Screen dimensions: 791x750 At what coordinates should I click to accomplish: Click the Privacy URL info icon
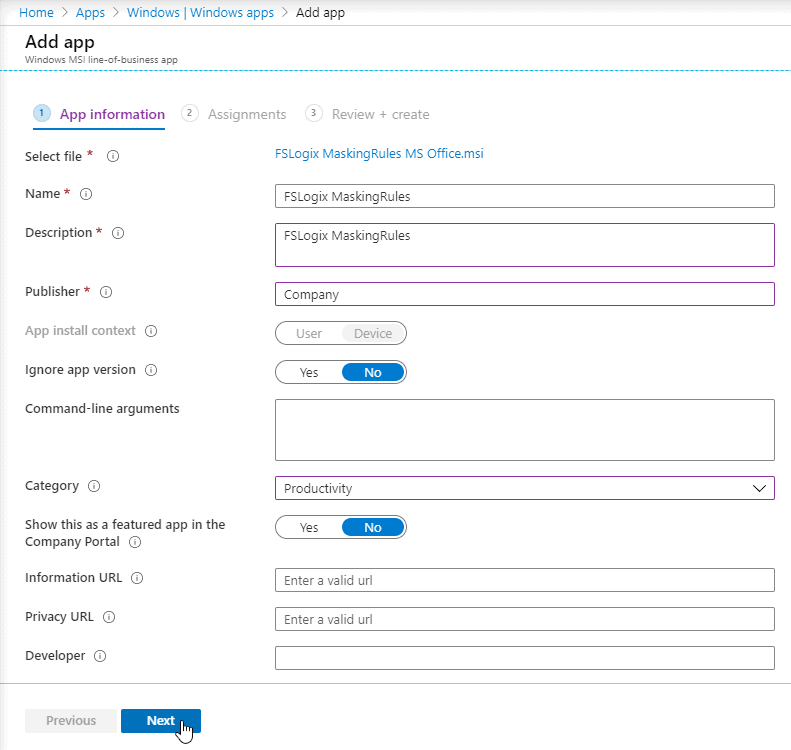pos(109,617)
